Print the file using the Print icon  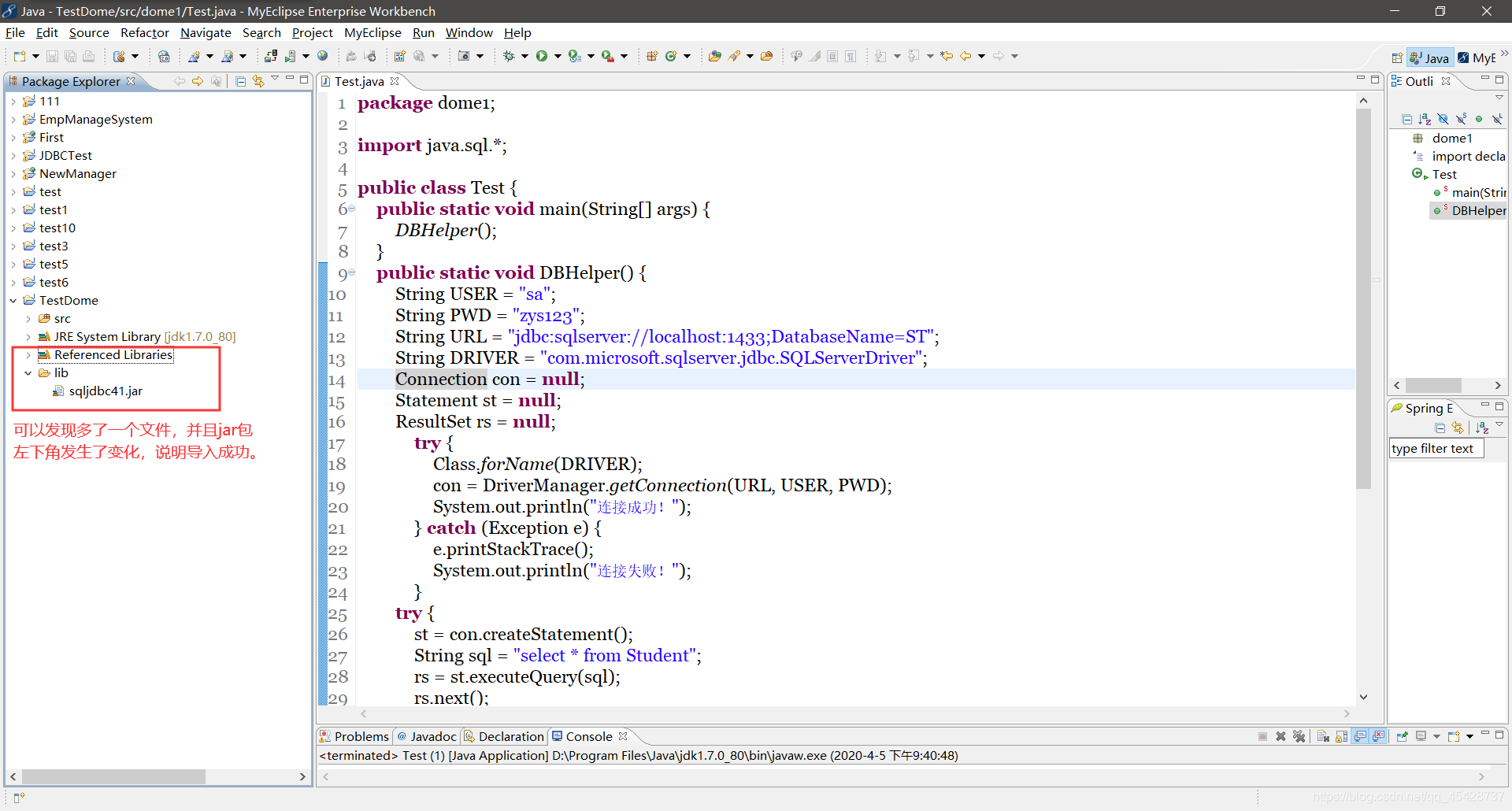tap(89, 56)
